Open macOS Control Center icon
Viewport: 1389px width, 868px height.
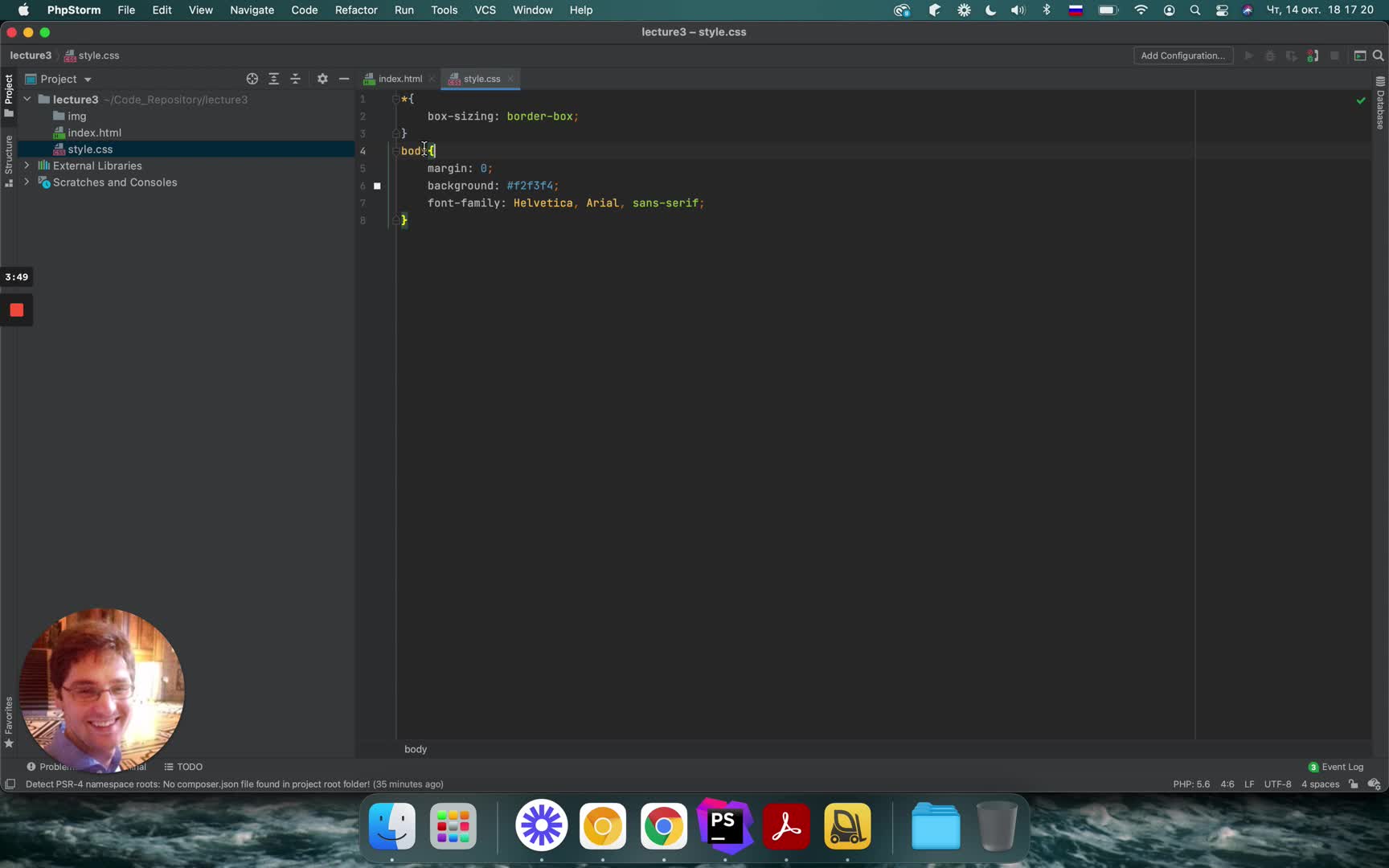pos(1222,10)
